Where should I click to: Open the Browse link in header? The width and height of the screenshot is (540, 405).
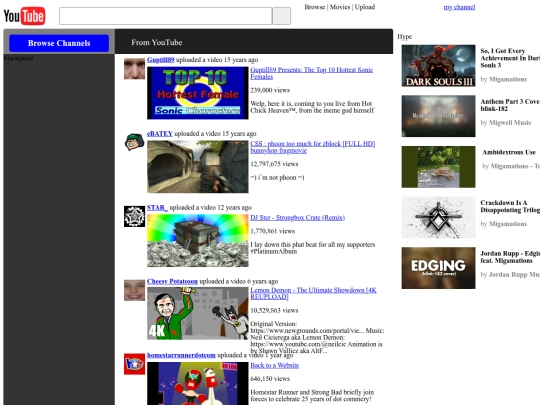coord(314,7)
